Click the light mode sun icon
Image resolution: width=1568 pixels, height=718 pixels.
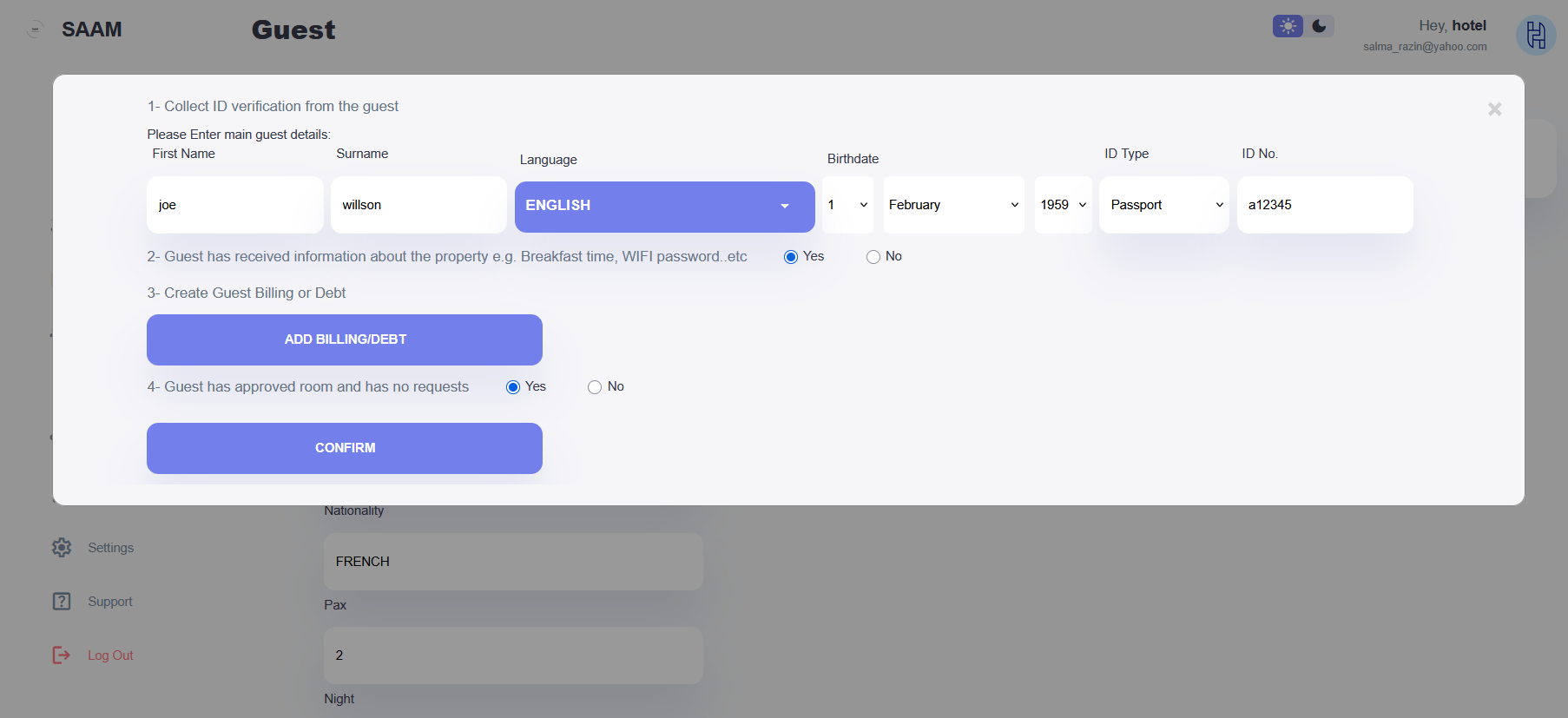point(1288,26)
